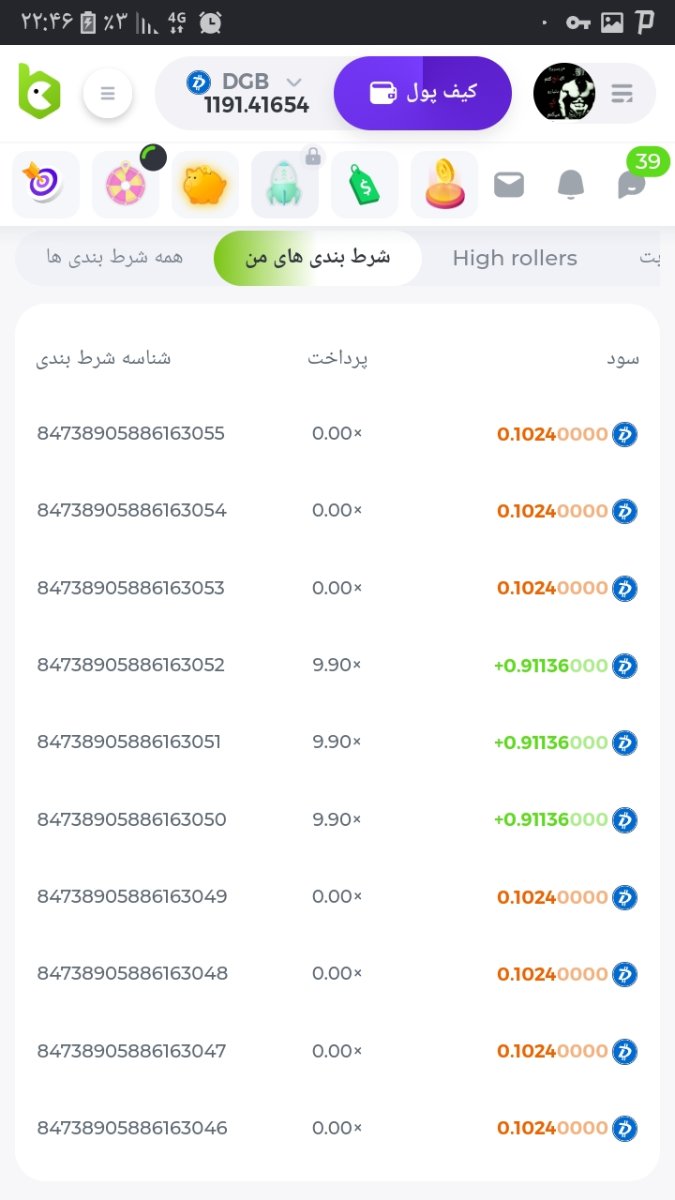The width and height of the screenshot is (675, 1200).
Task: Select the شرط بندی های من tab
Action: tap(318, 258)
